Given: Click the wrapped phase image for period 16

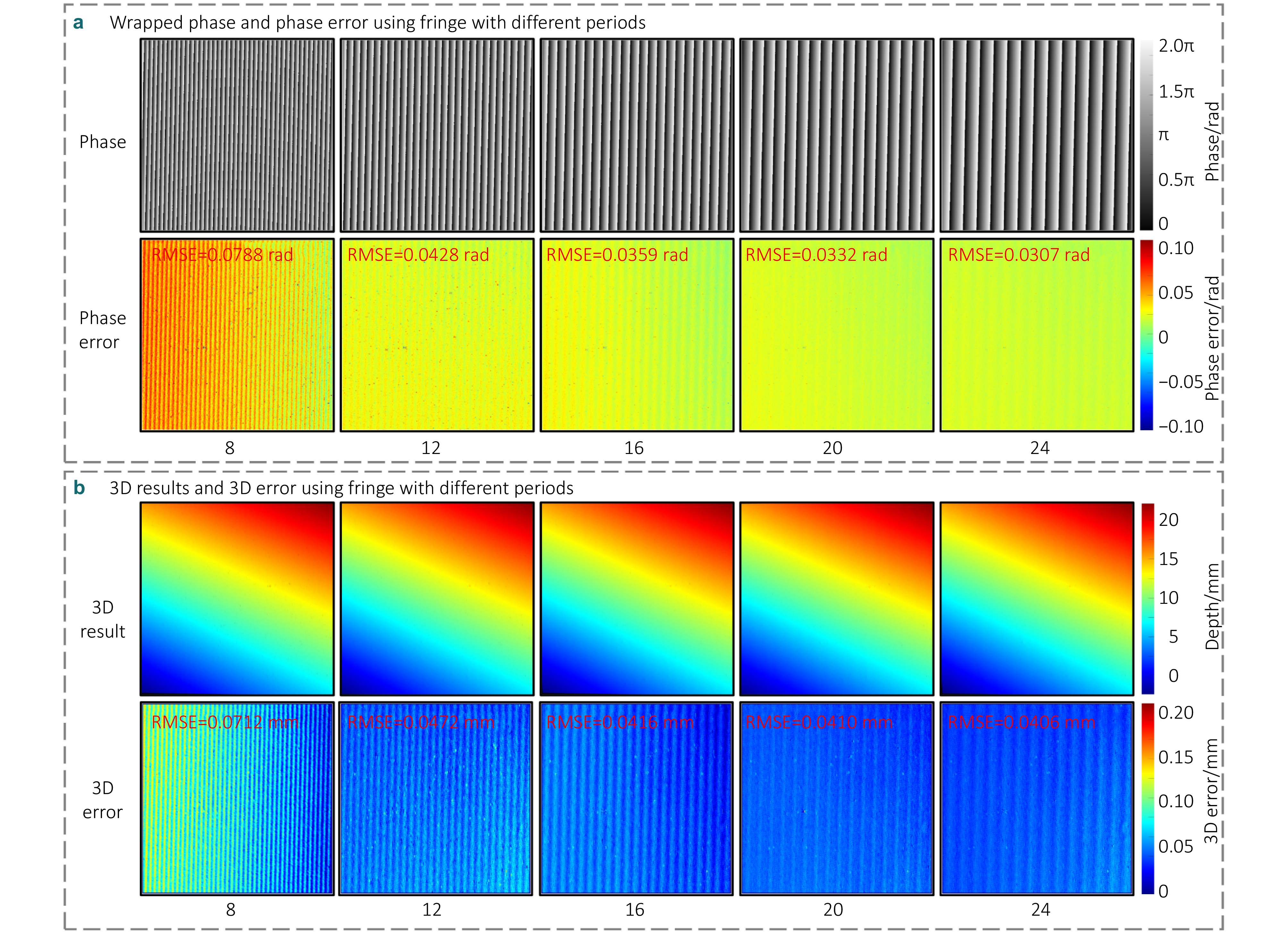Looking at the screenshot, I should coord(637,135).
